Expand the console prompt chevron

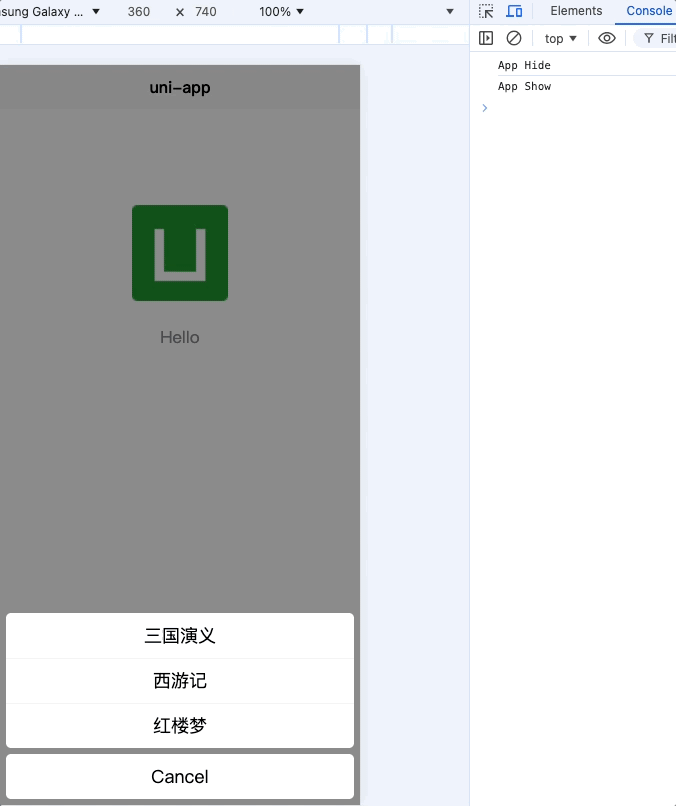[485, 108]
